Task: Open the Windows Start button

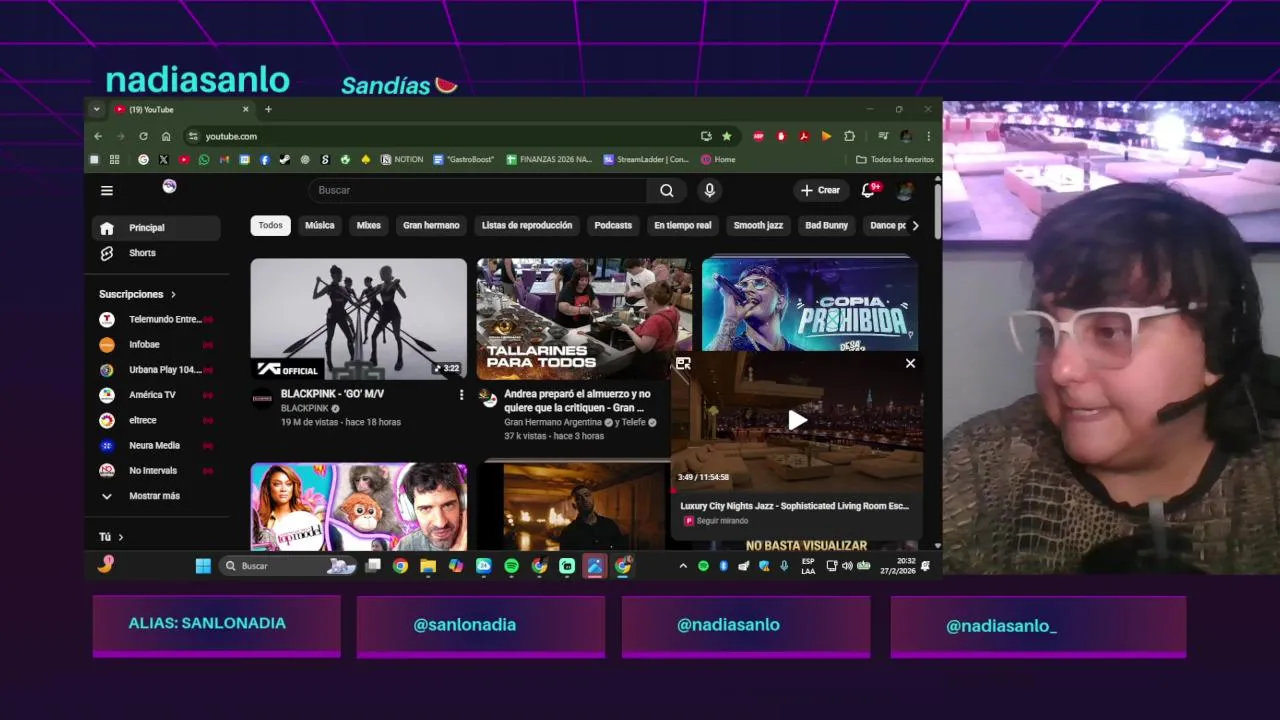Action: (203, 566)
